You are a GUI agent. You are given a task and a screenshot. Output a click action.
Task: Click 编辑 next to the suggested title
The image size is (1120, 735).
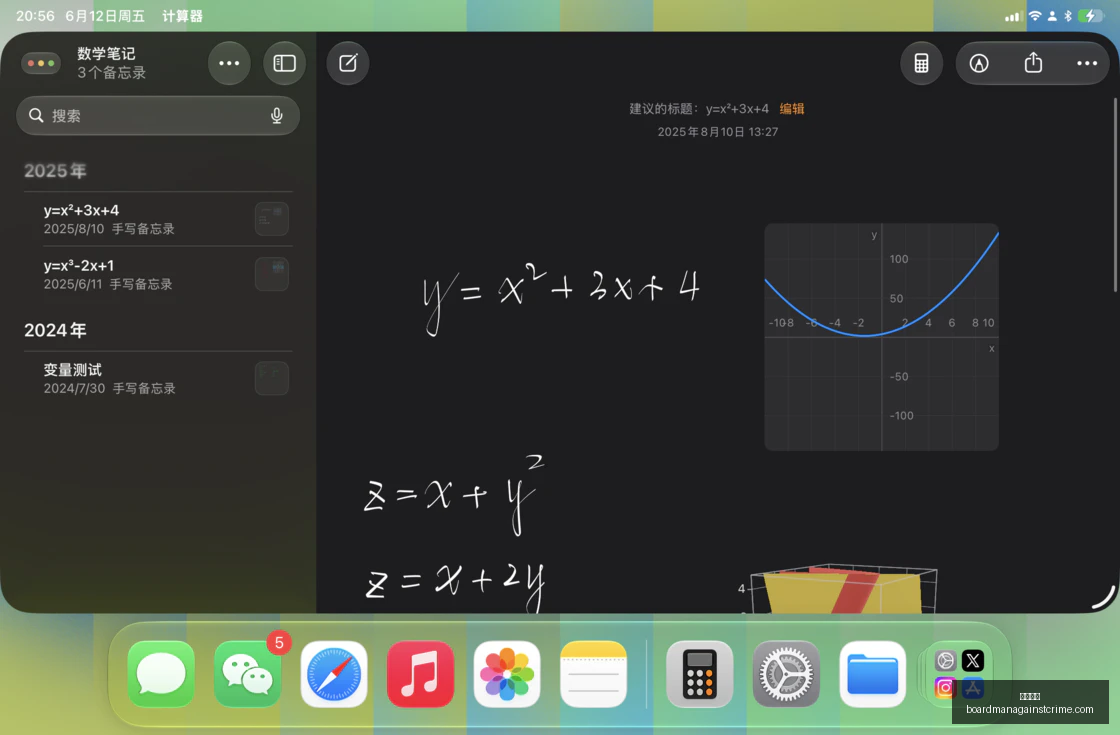click(791, 109)
